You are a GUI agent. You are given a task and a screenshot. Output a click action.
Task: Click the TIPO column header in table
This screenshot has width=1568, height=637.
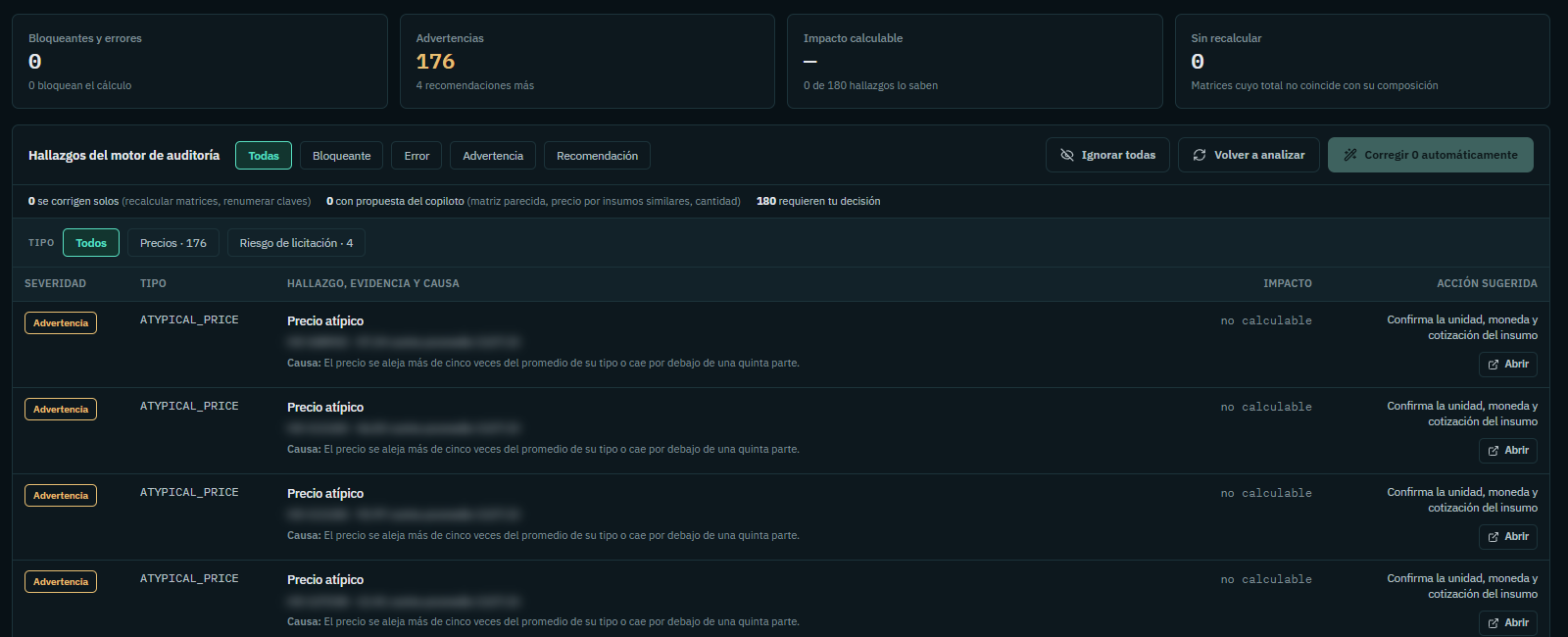click(x=153, y=283)
